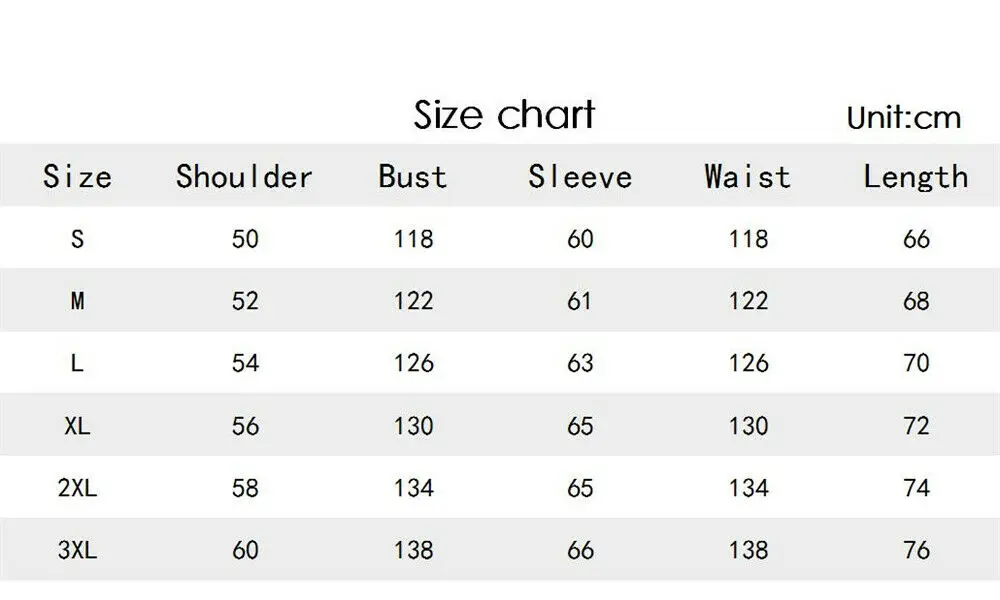Select the XL size row label
The image size is (1000, 600).
click(77, 426)
